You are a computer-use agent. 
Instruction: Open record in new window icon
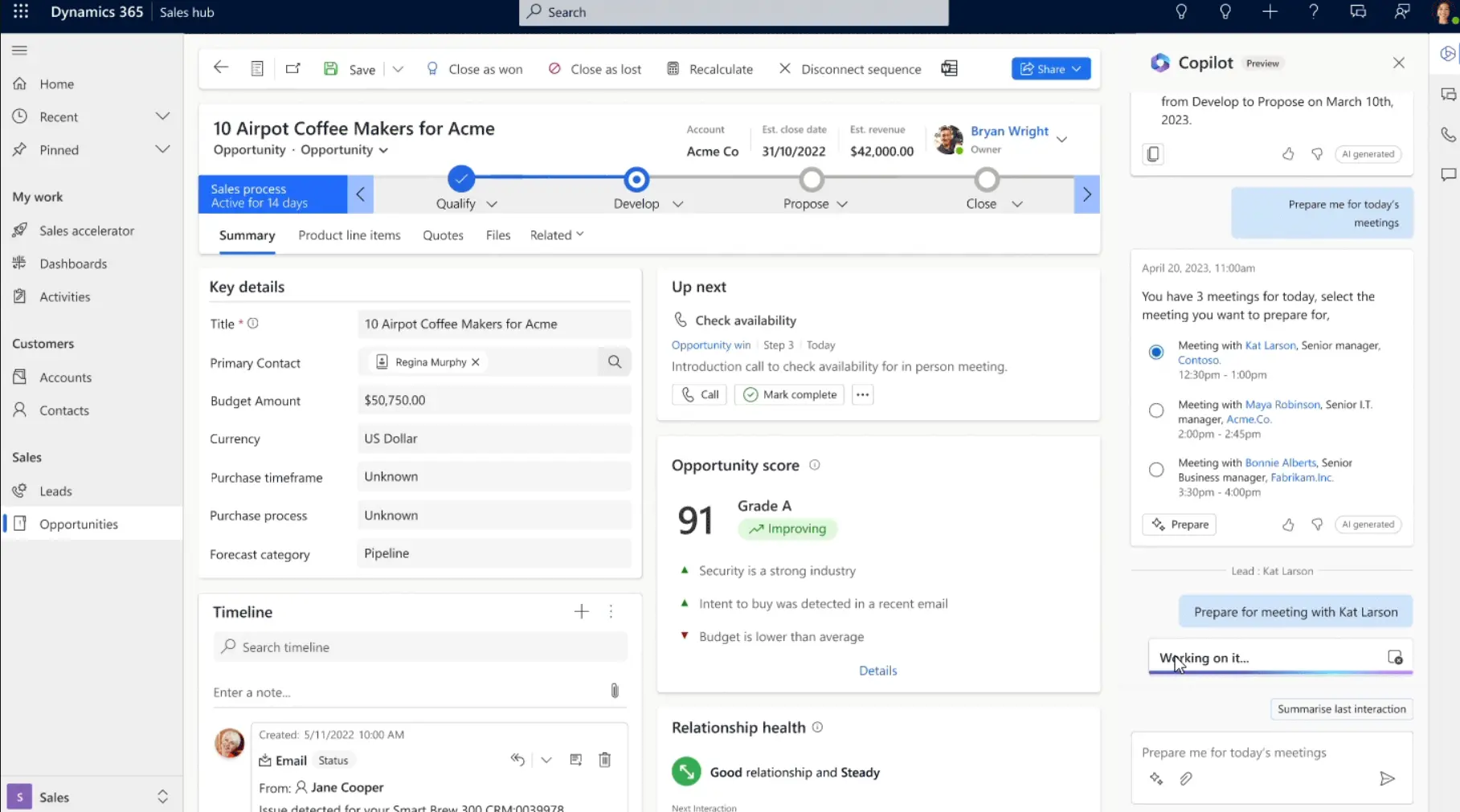point(293,68)
